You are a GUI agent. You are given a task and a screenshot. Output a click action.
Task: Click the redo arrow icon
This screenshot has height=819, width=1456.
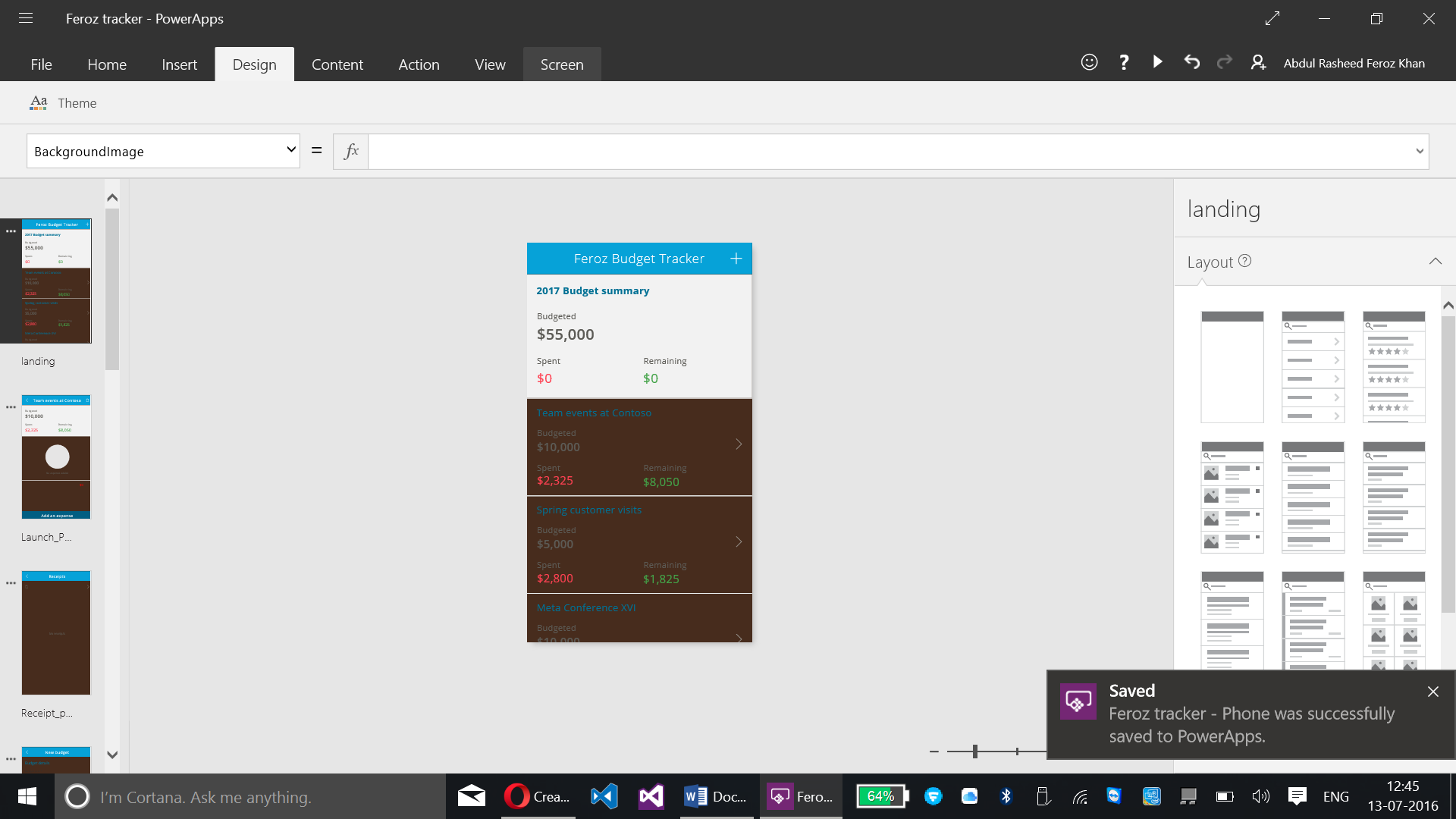(x=1225, y=62)
